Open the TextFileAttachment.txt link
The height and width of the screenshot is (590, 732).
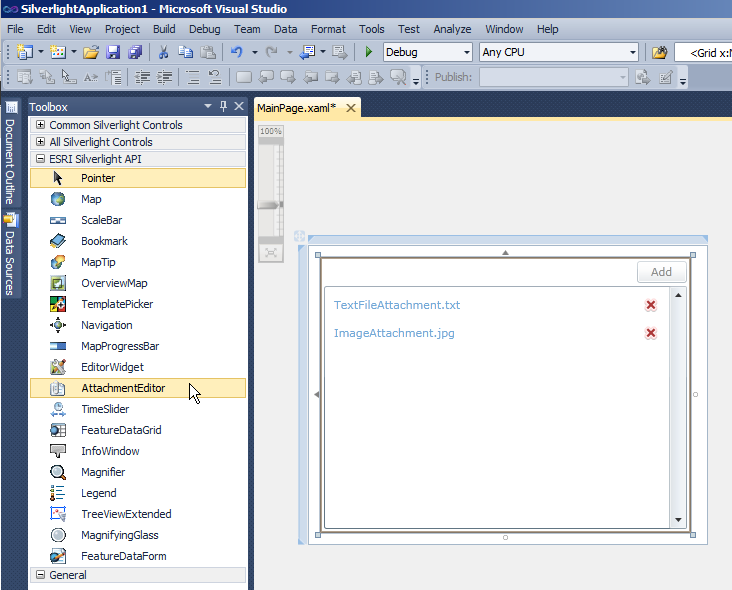[397, 305]
